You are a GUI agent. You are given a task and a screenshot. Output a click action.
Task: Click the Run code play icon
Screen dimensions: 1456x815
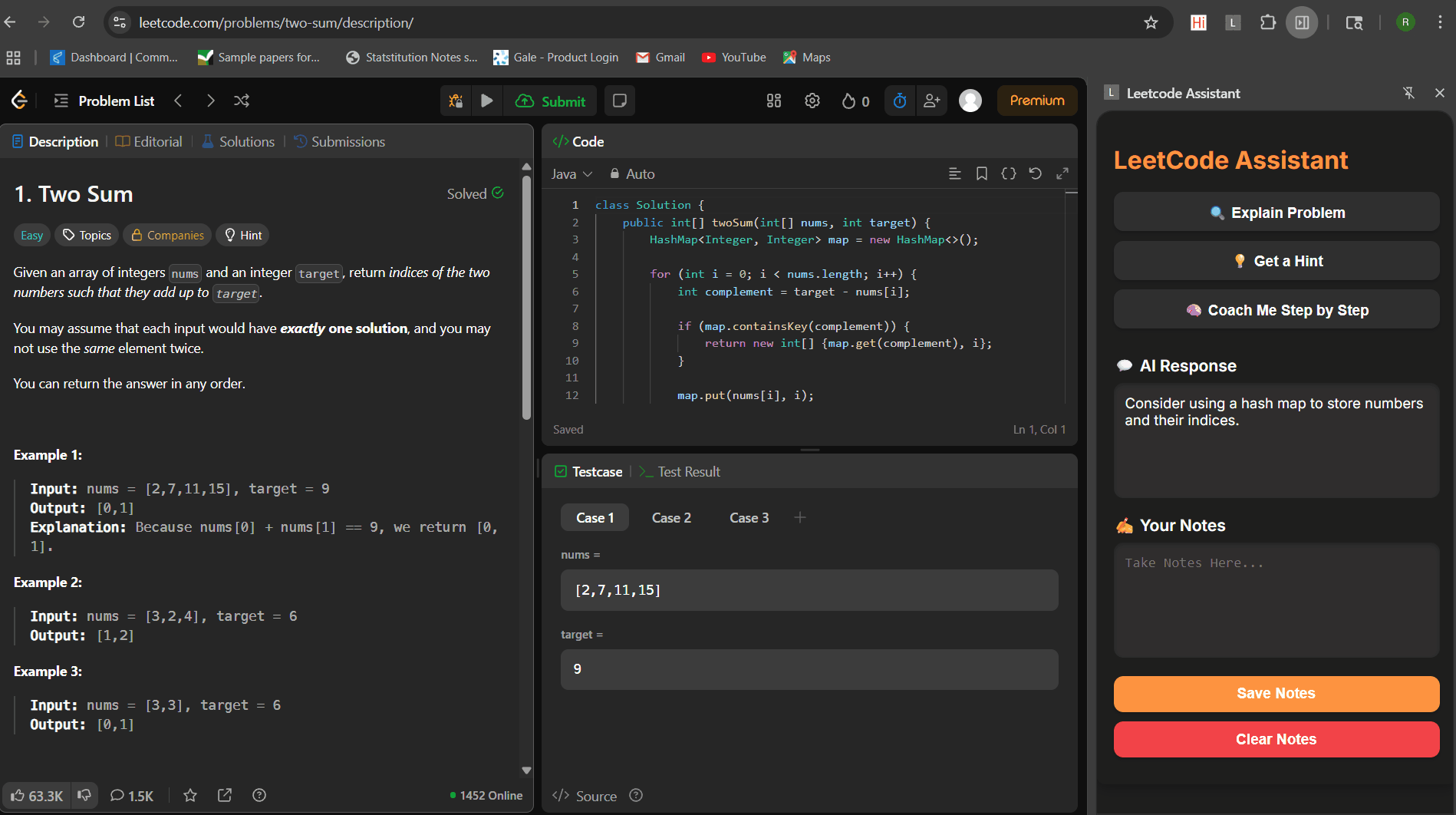pos(486,101)
